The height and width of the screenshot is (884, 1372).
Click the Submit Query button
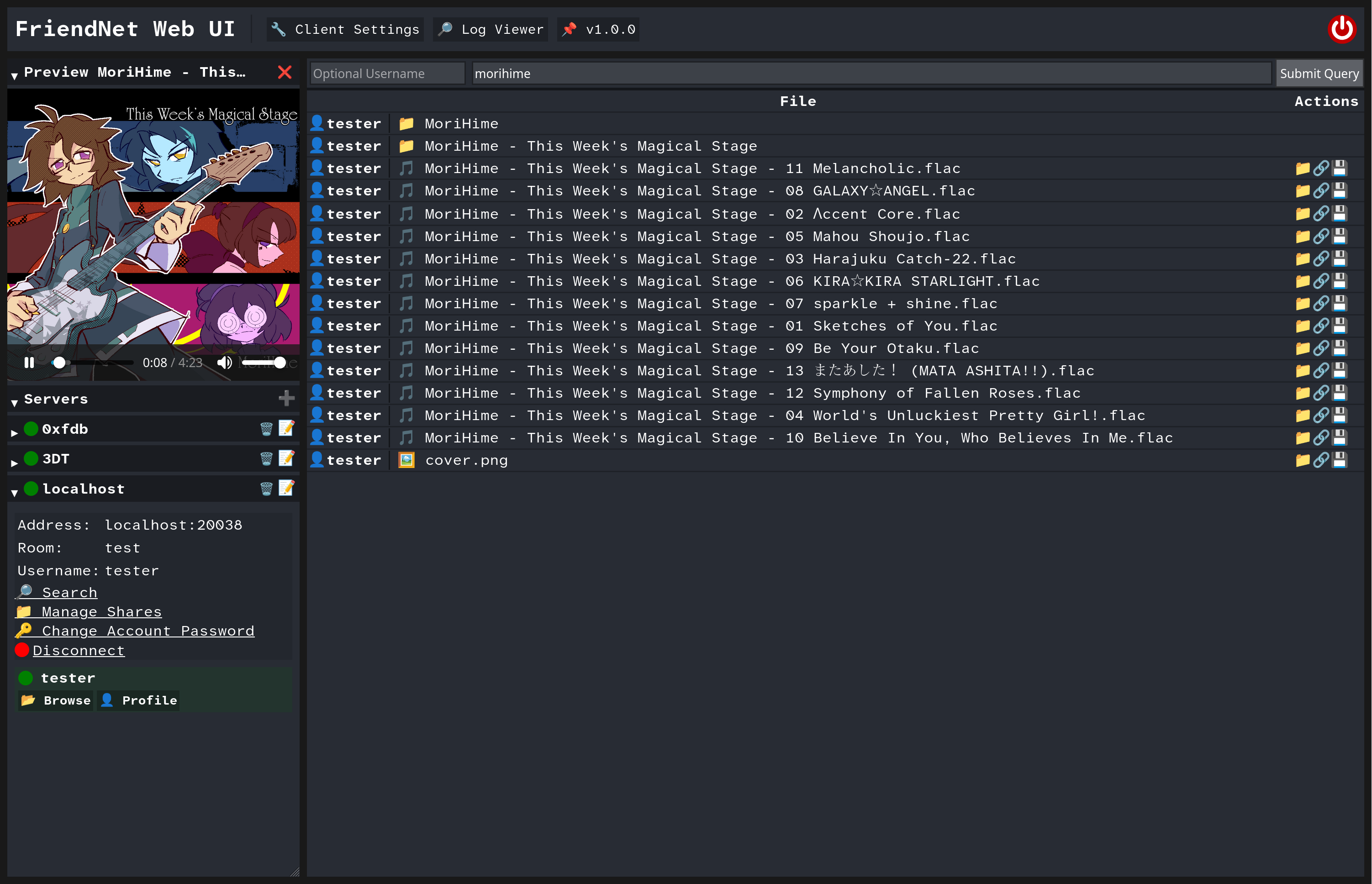click(1319, 73)
